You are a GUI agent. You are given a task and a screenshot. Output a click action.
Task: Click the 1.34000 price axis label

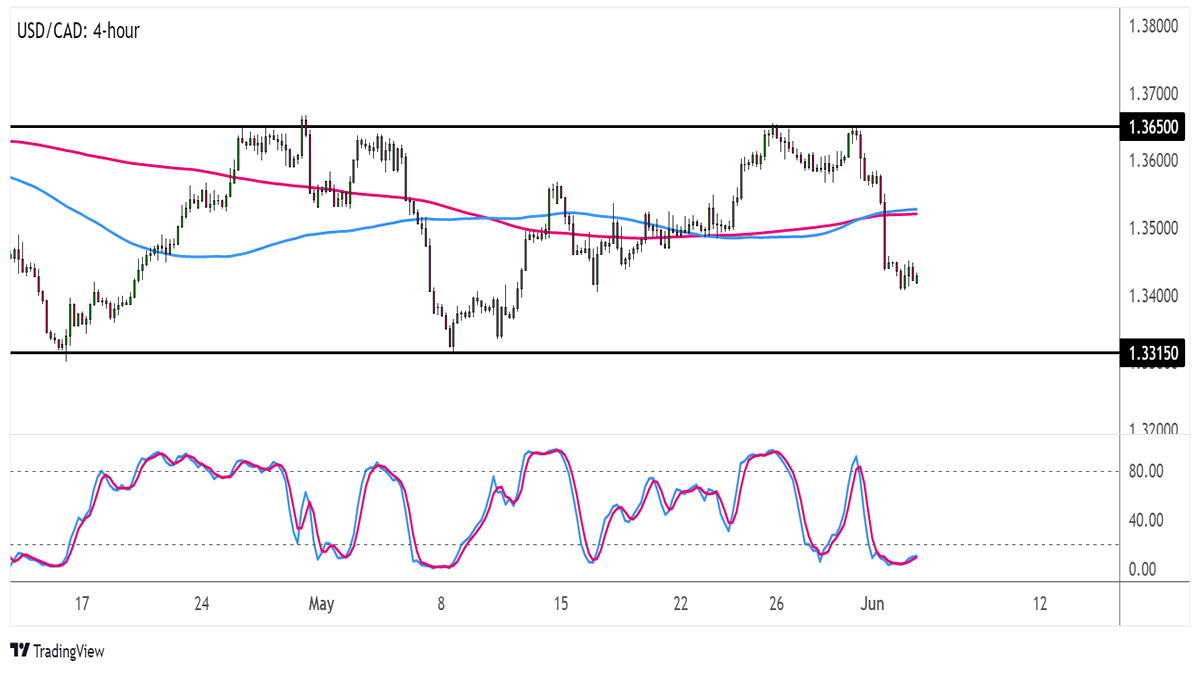[x=1156, y=296]
